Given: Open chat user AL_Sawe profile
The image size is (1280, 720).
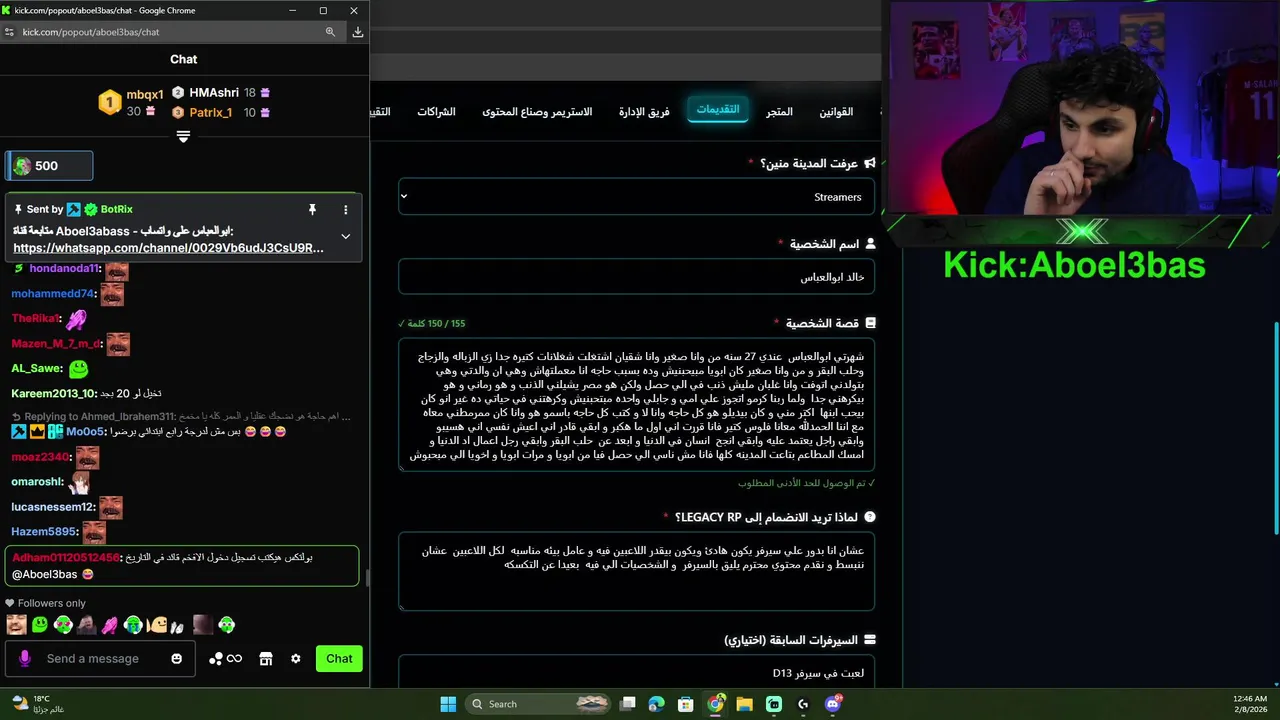Looking at the screenshot, I should 36,369.
